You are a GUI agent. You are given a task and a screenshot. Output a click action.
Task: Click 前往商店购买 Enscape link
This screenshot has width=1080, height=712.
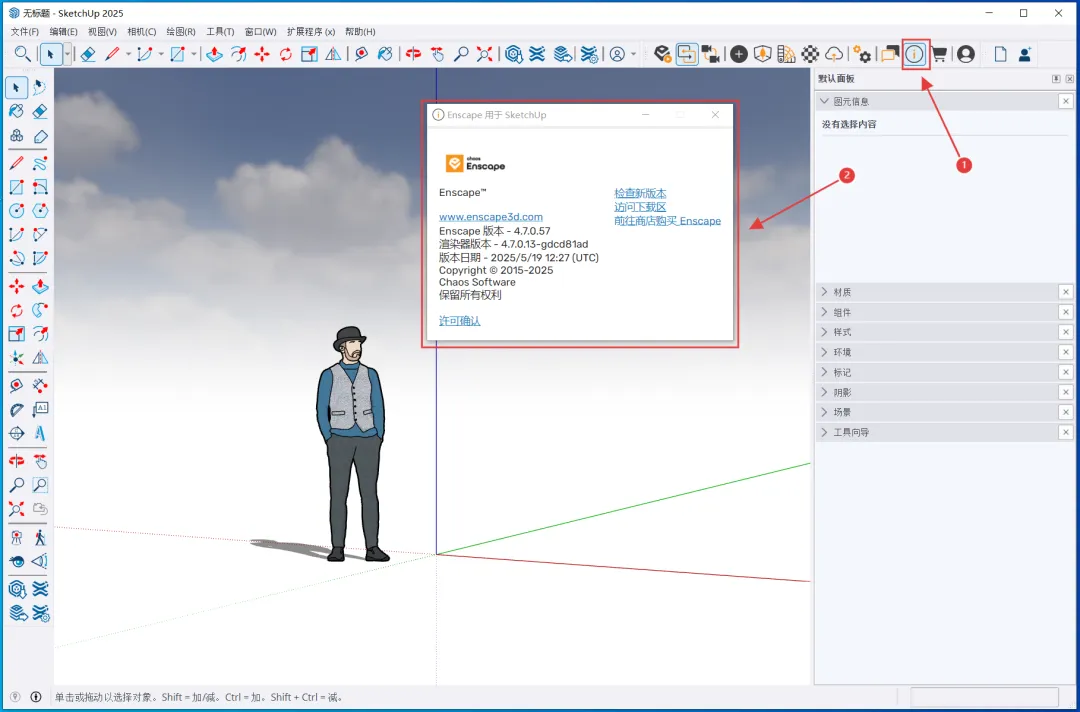click(667, 221)
